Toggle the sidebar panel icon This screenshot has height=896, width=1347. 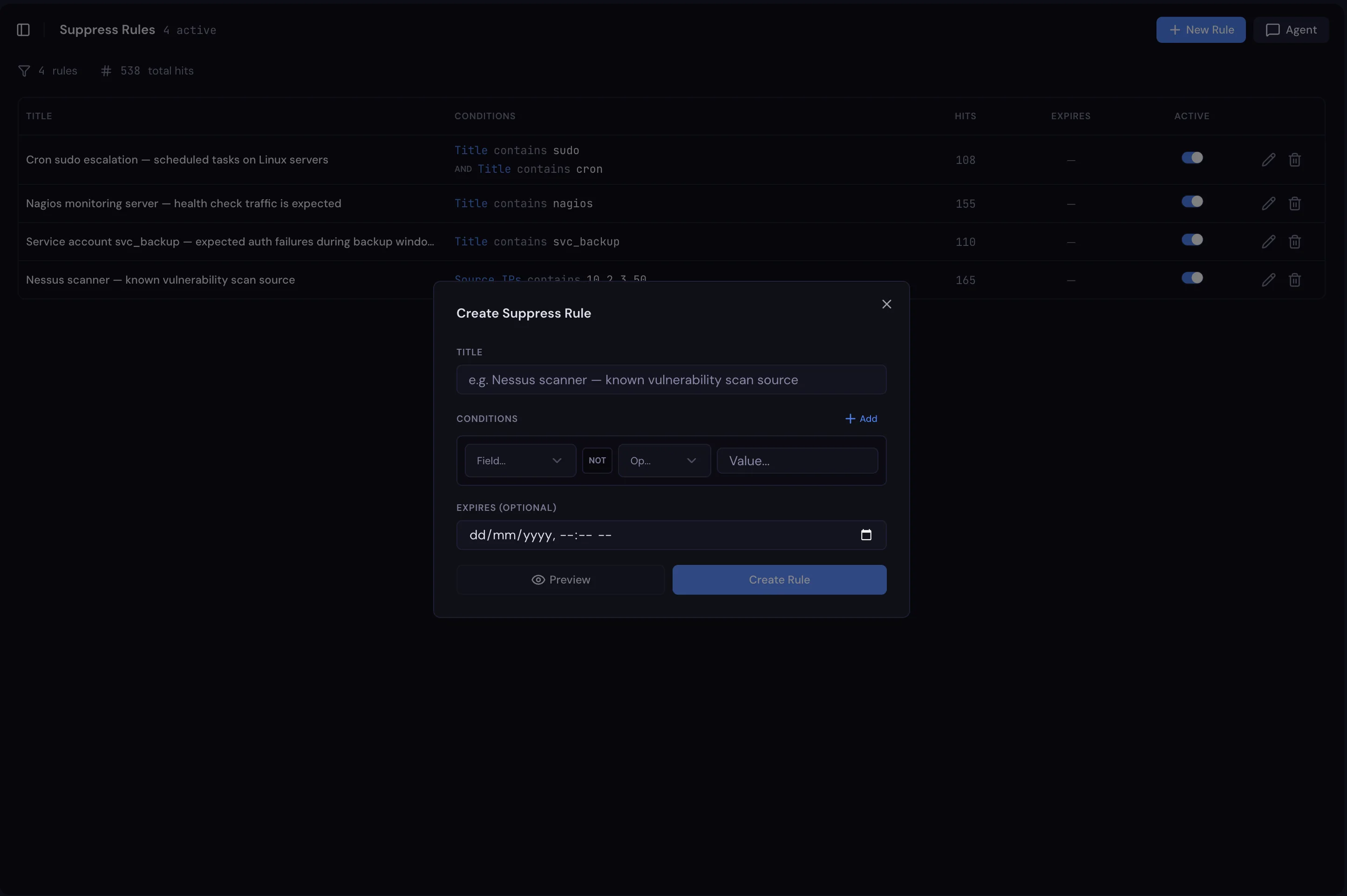click(23, 30)
